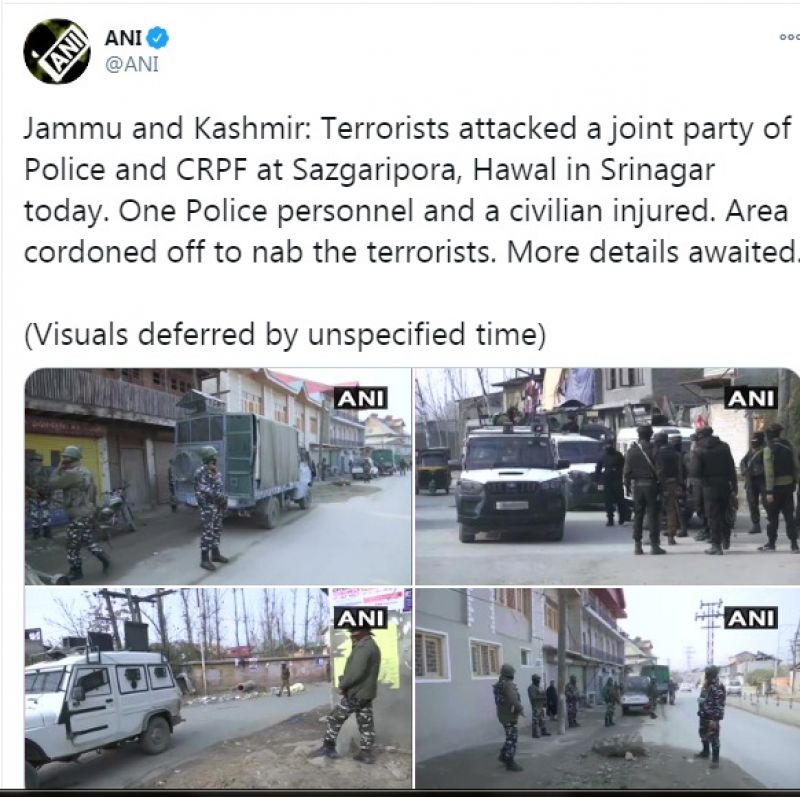This screenshot has height=797, width=800.
Task: Click the black SUV in the photo
Action: (x=510, y=483)
